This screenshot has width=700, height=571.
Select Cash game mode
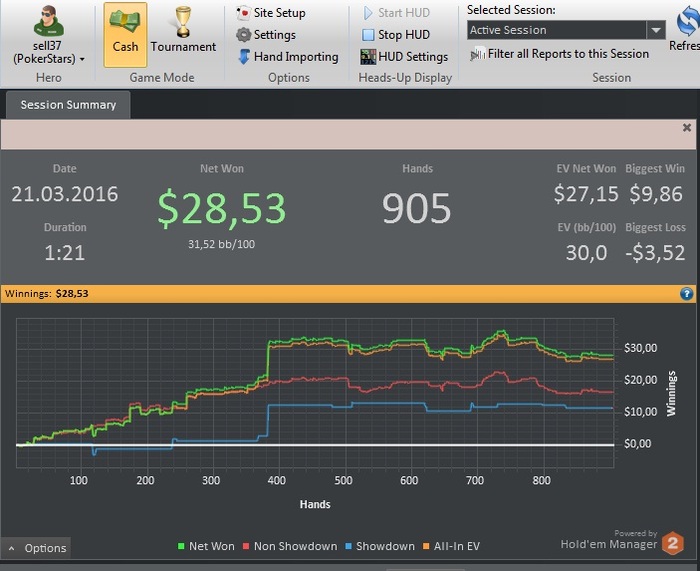pos(125,35)
